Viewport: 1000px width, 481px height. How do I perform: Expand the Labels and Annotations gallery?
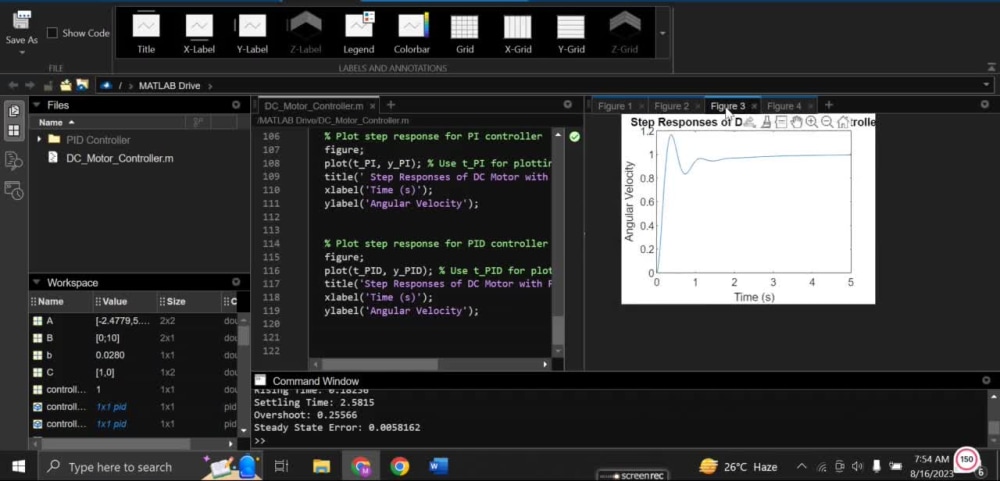[662, 33]
